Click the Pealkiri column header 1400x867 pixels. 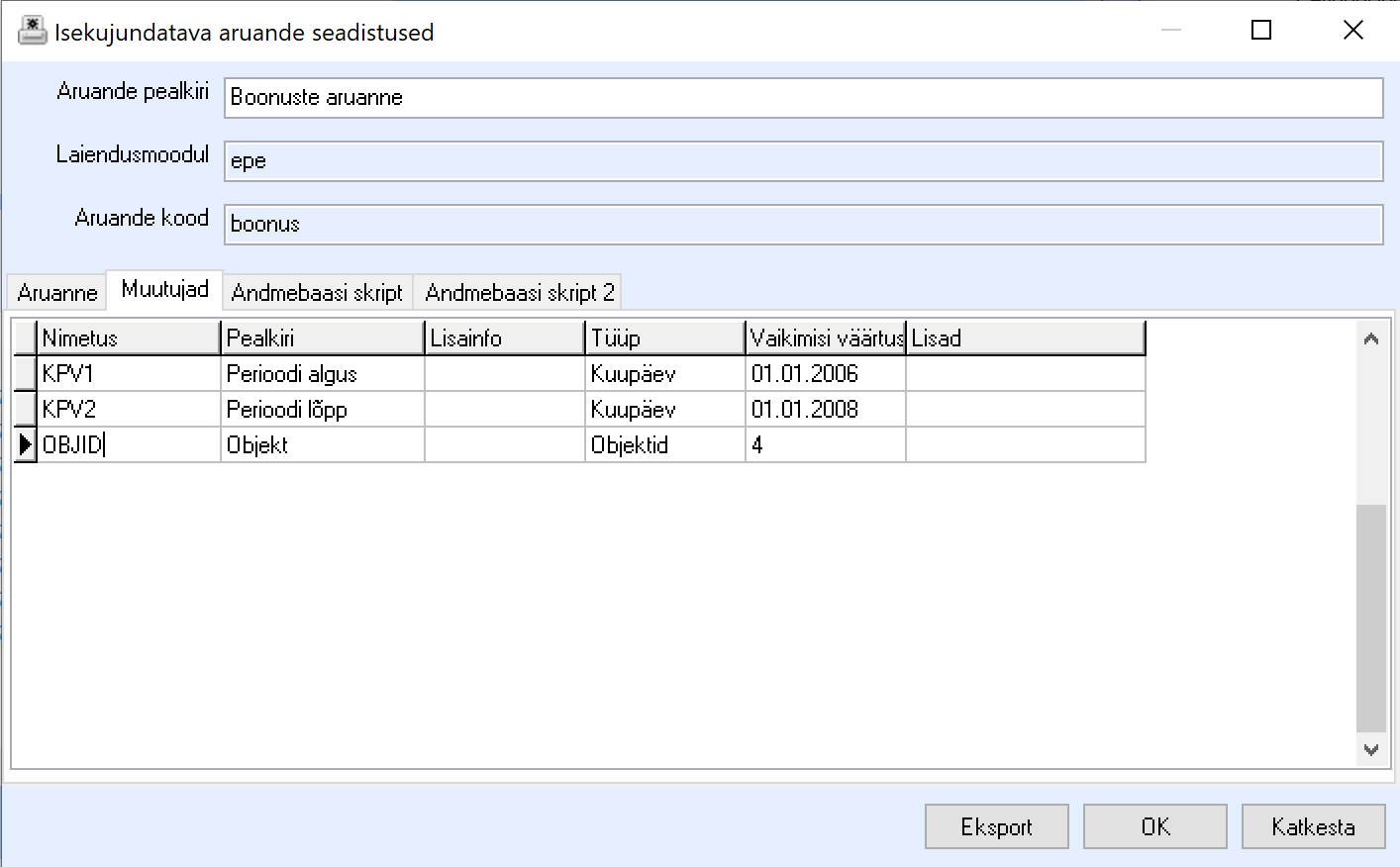coord(323,338)
